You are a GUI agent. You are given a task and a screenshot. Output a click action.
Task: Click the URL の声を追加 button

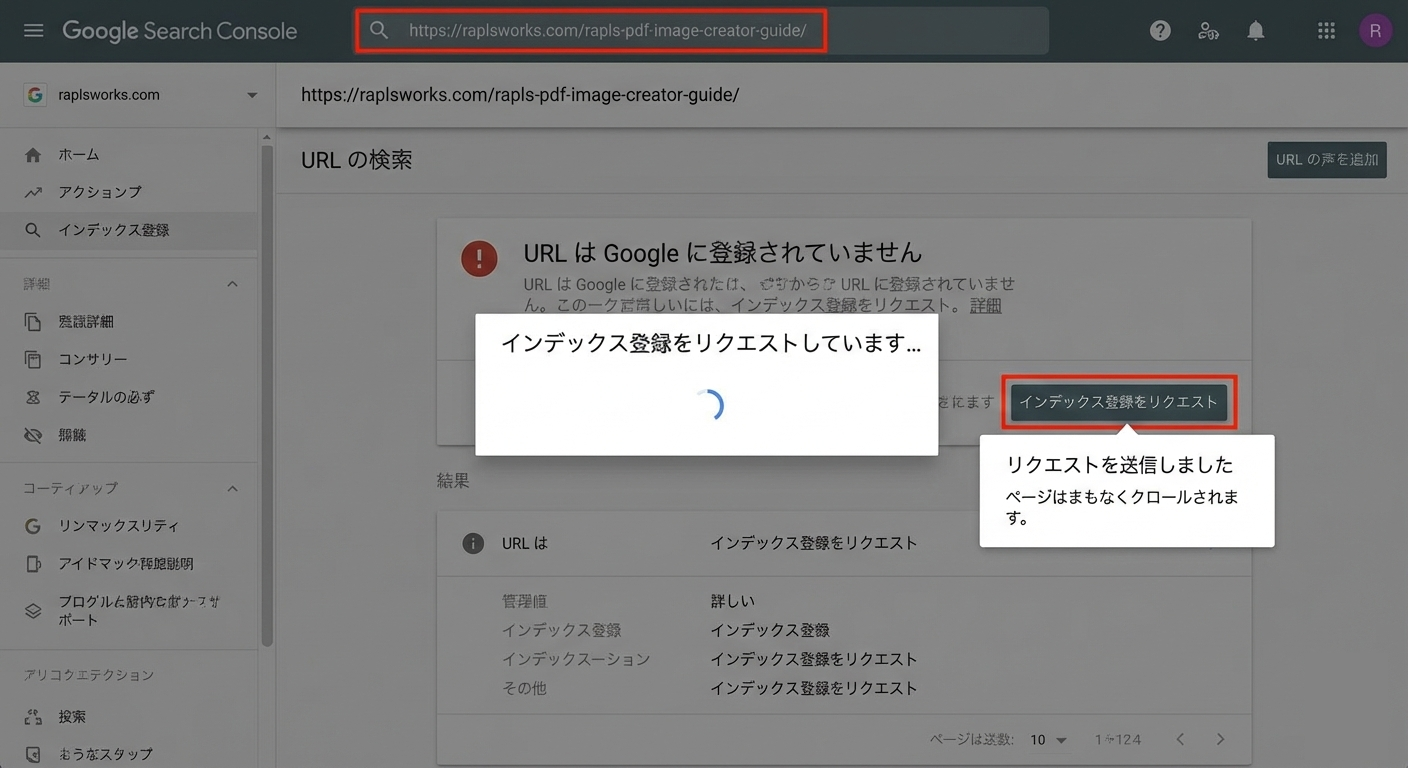(x=1327, y=160)
